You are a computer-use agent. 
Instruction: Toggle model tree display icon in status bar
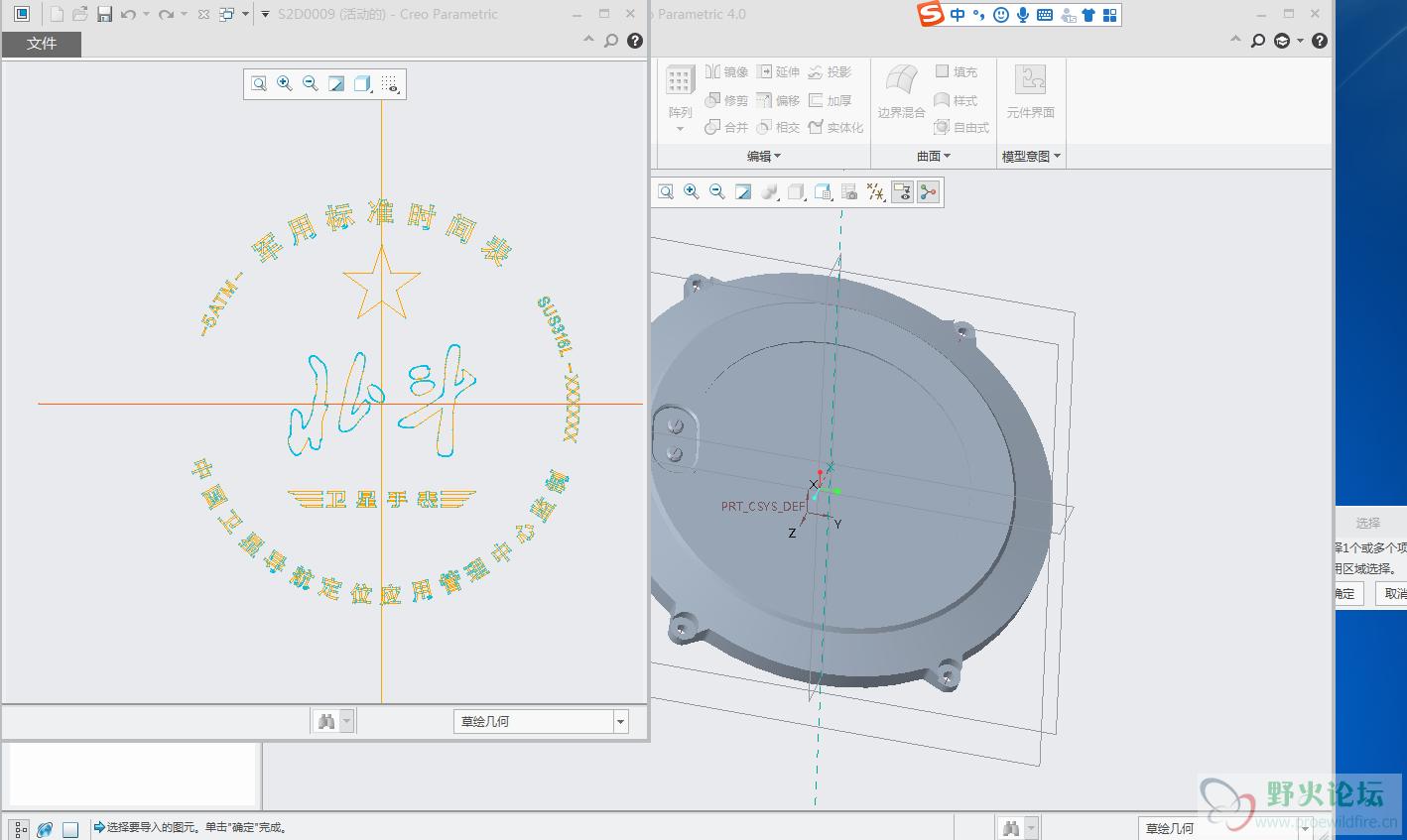20,829
